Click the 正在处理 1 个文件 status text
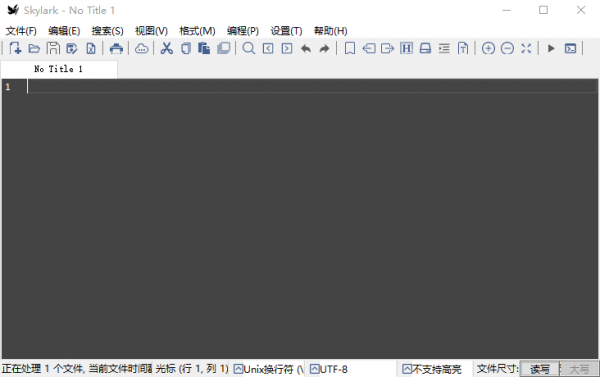This screenshot has width=600, height=377. tap(77, 369)
